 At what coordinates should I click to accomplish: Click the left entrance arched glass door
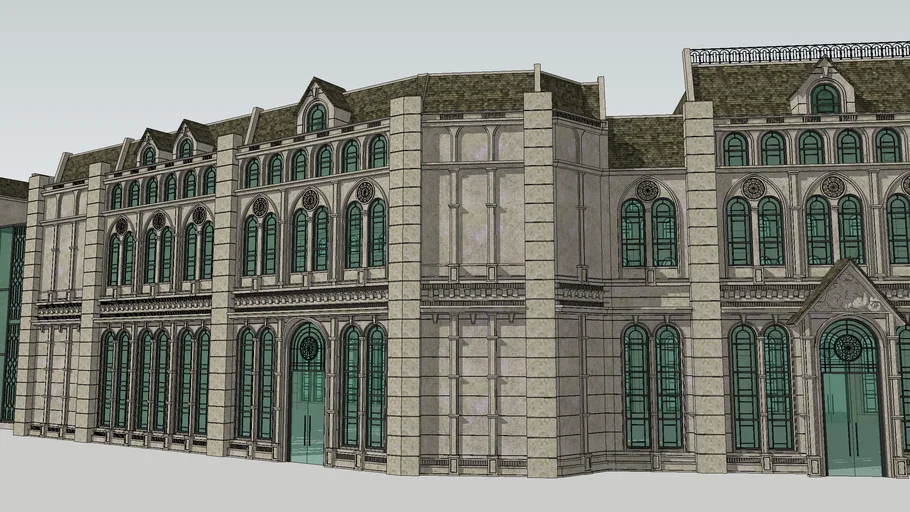click(x=308, y=410)
